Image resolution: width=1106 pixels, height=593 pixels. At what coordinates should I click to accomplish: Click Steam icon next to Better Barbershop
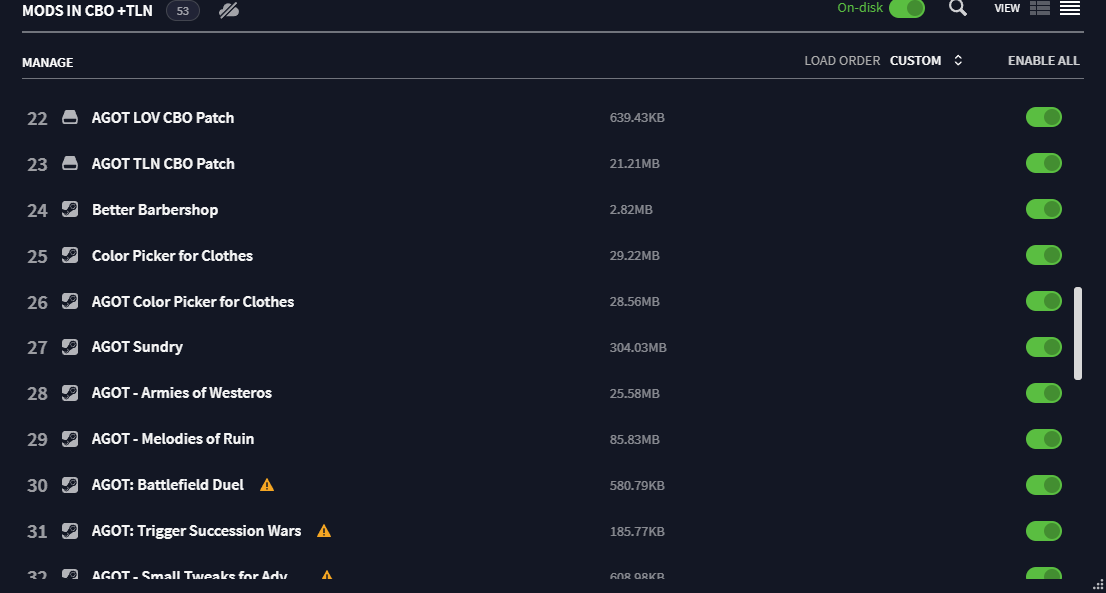point(70,209)
